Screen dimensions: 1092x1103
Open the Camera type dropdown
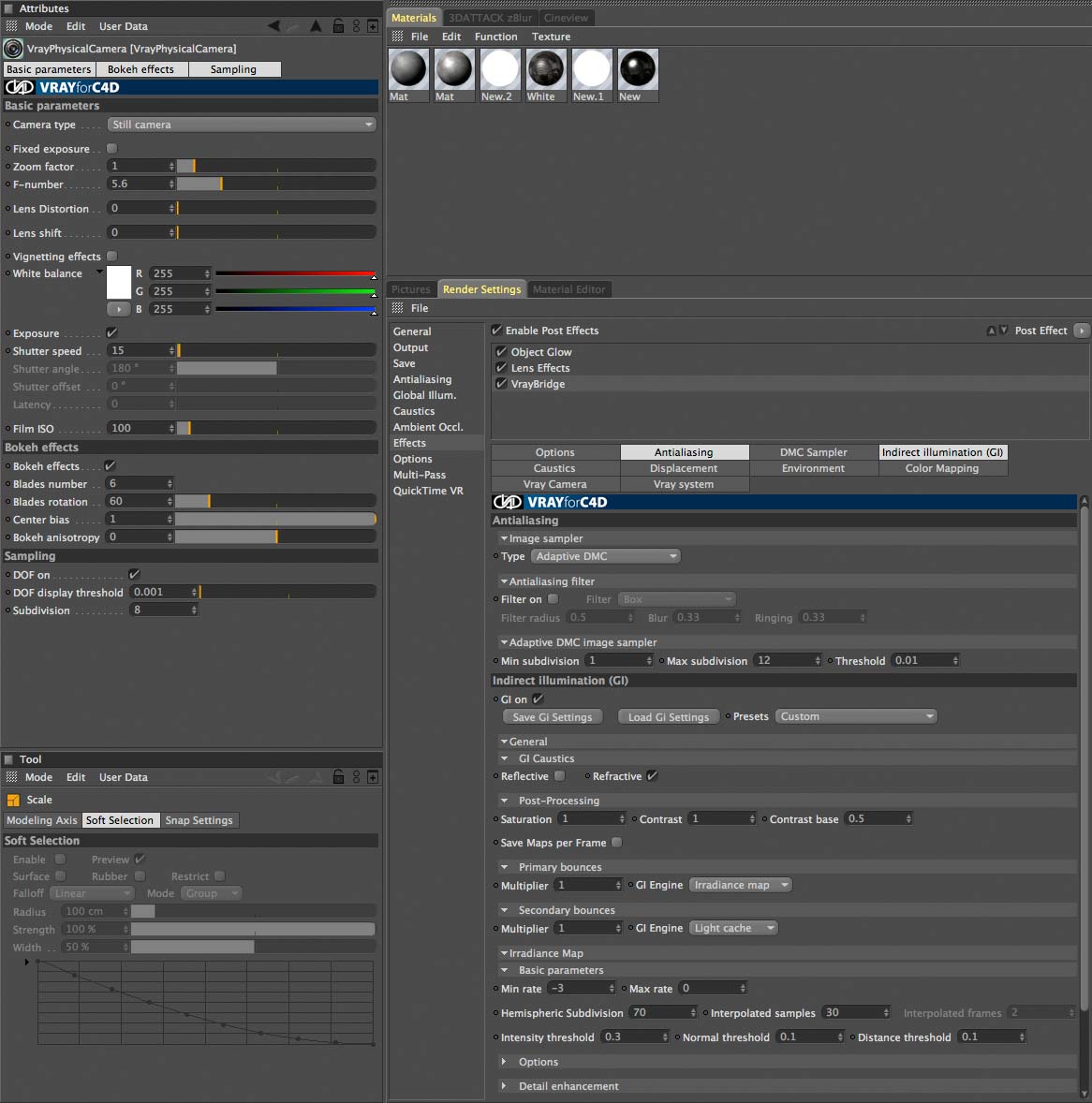(x=242, y=125)
